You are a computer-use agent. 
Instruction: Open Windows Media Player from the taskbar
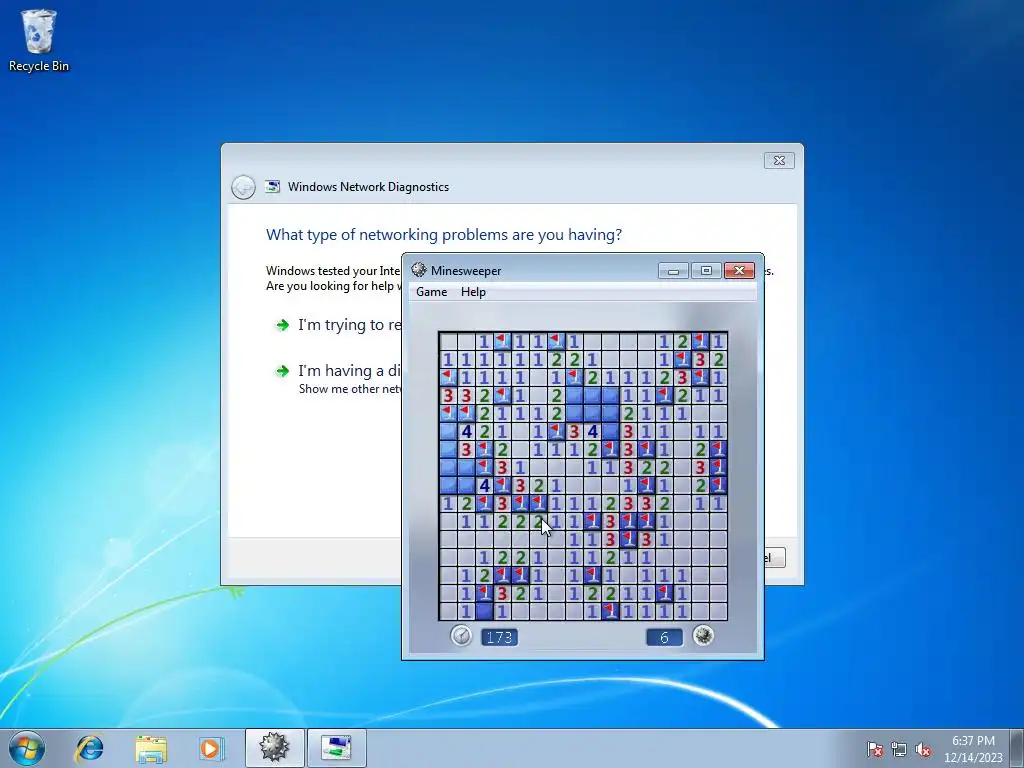(x=212, y=748)
